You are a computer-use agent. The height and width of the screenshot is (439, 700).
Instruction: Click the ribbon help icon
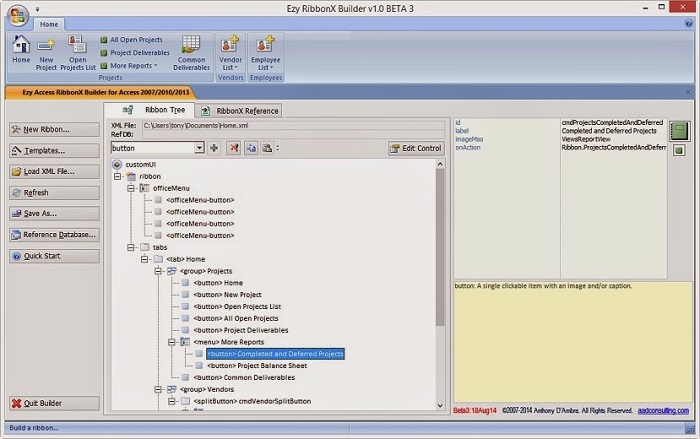tap(688, 24)
